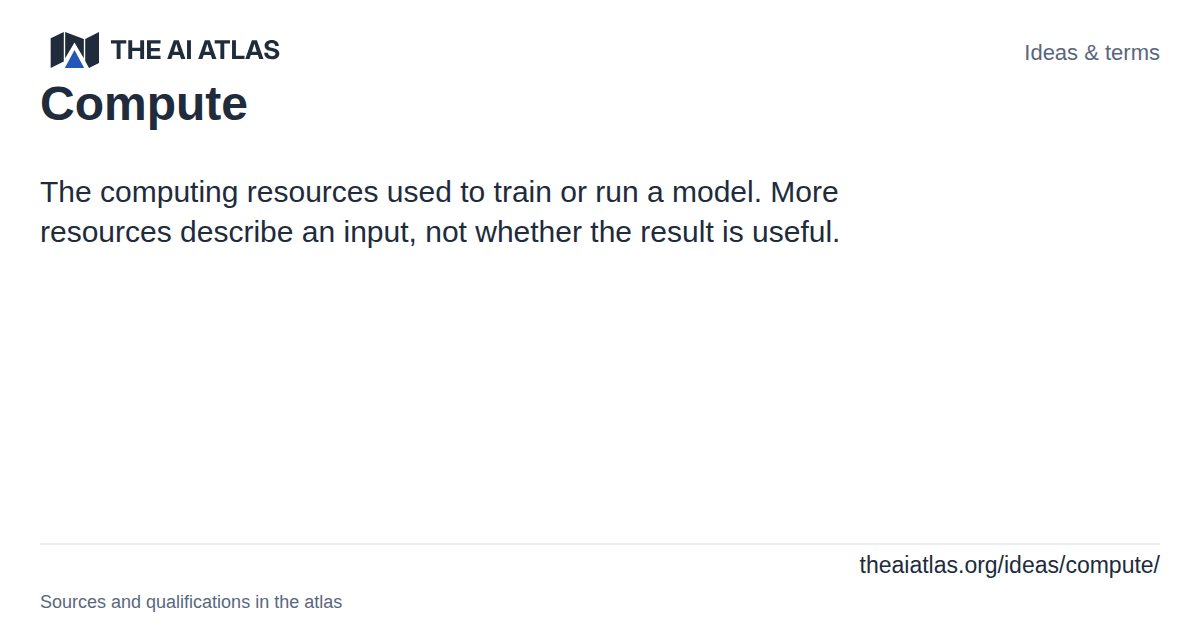
Task: Click the theaiatlas.org/ideas/compute/ URL
Action: [x=1009, y=565]
